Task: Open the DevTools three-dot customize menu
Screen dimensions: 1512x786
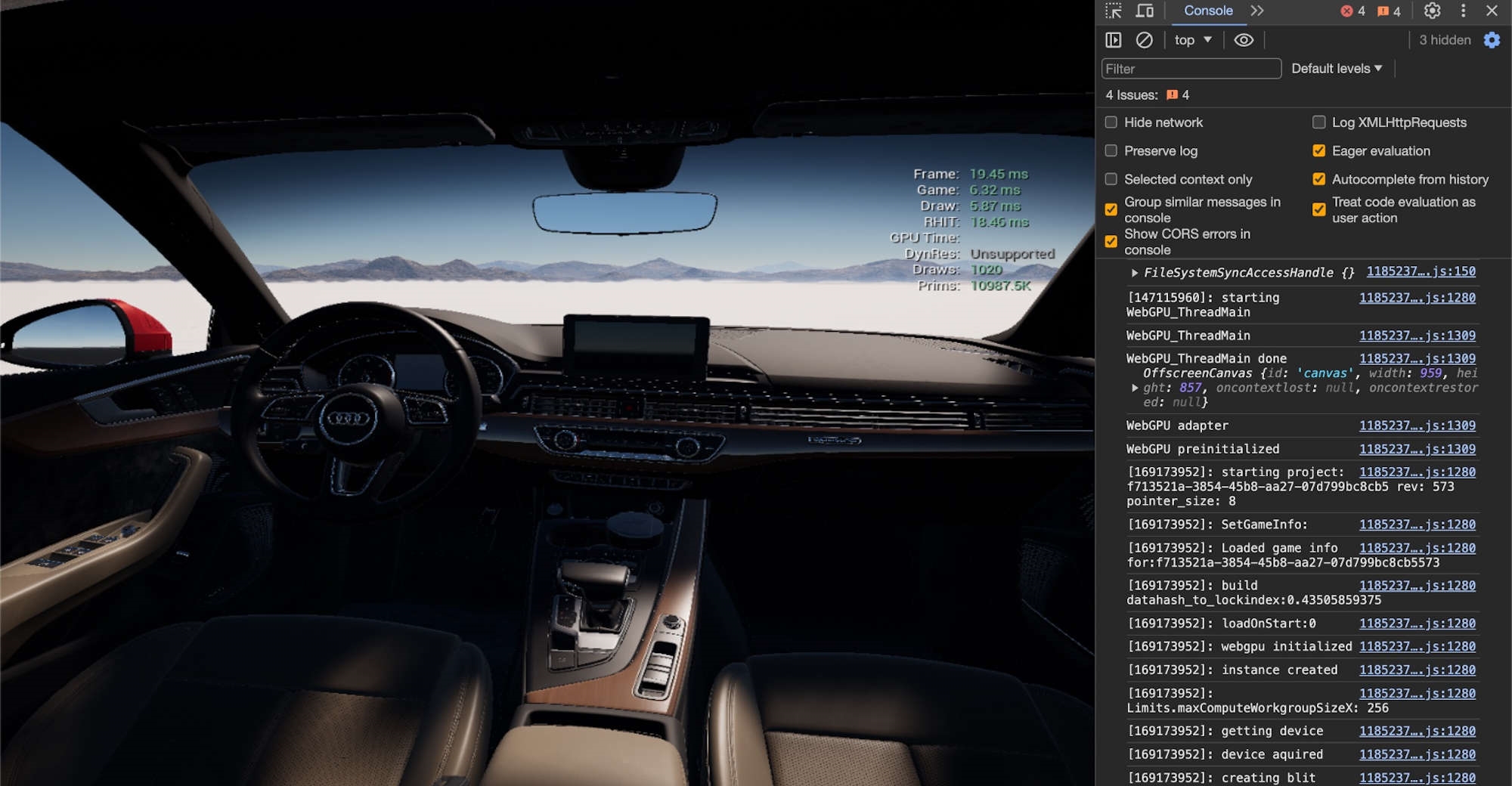Action: [x=1463, y=11]
